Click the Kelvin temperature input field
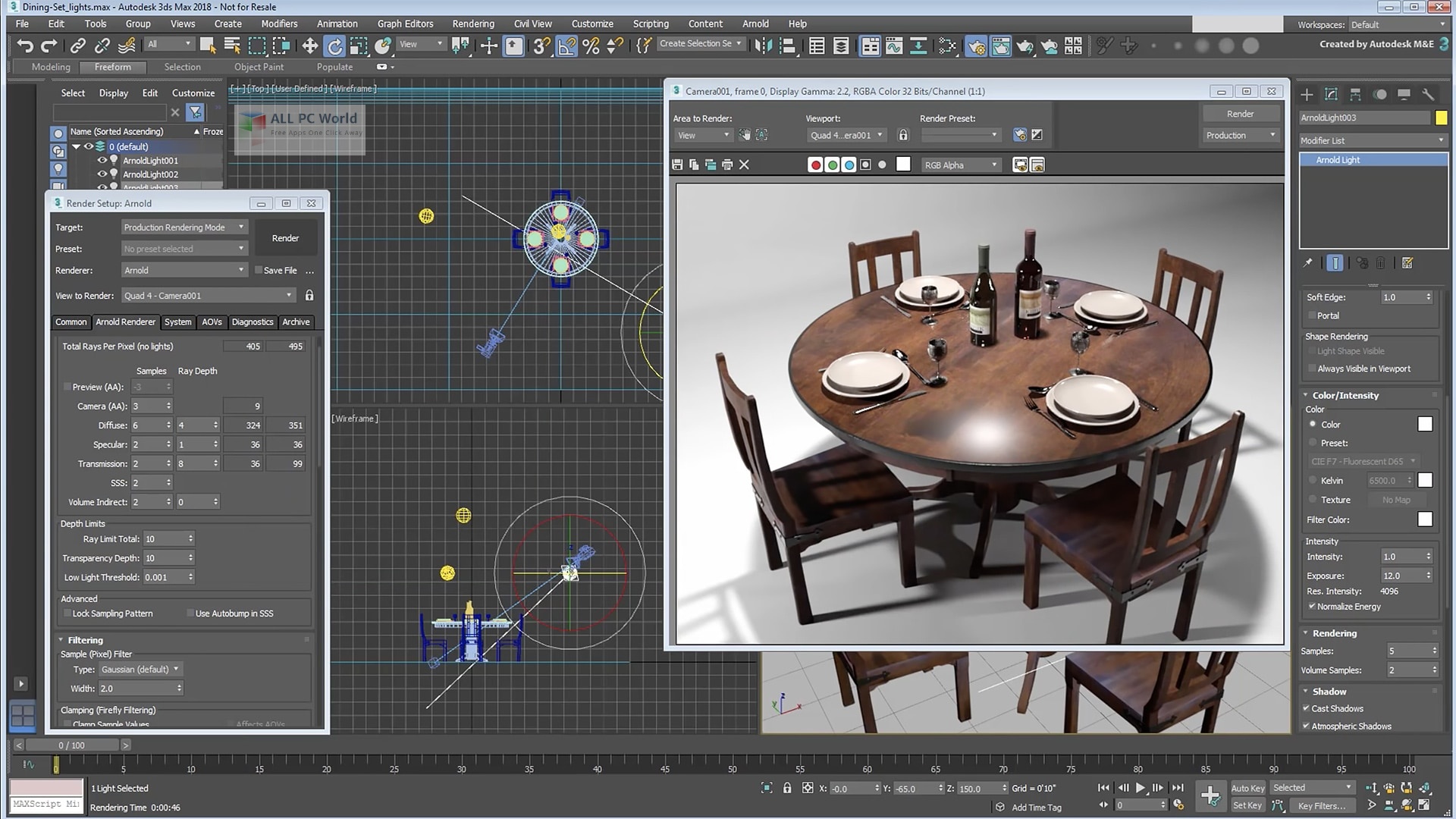This screenshot has width=1456, height=819. click(1388, 480)
